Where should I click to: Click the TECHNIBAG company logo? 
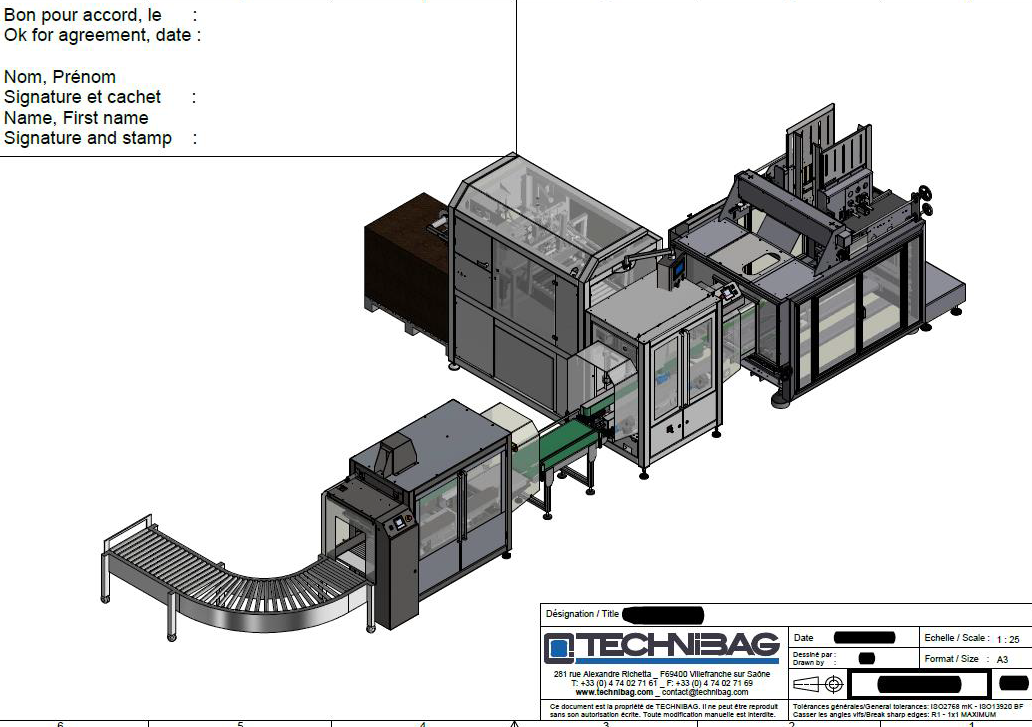tap(661, 648)
